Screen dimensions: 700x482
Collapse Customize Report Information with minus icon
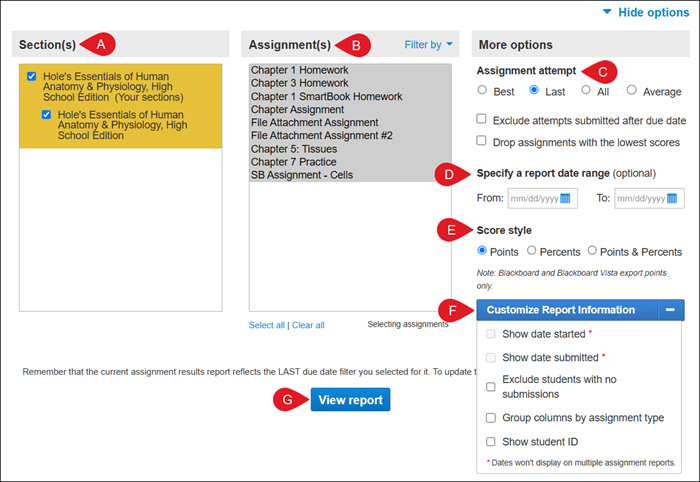click(670, 310)
